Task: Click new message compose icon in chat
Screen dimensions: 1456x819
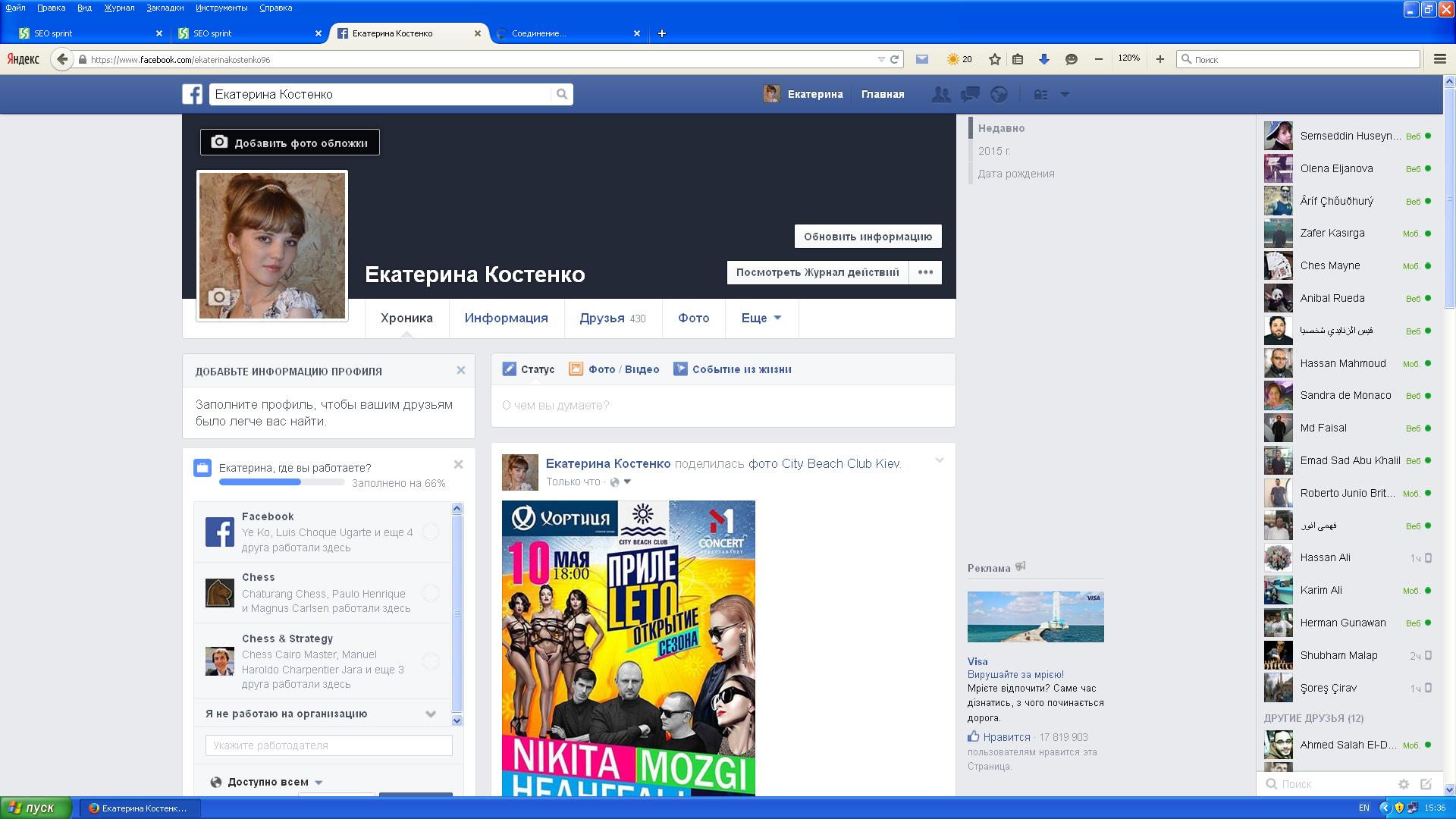Action: pos(1426,784)
